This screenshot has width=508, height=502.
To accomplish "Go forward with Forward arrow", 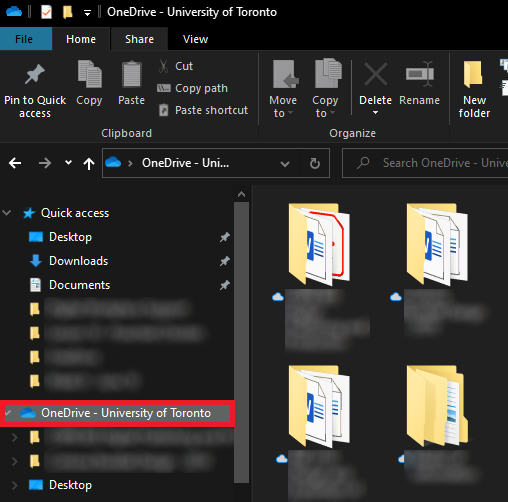I will 45,163.
